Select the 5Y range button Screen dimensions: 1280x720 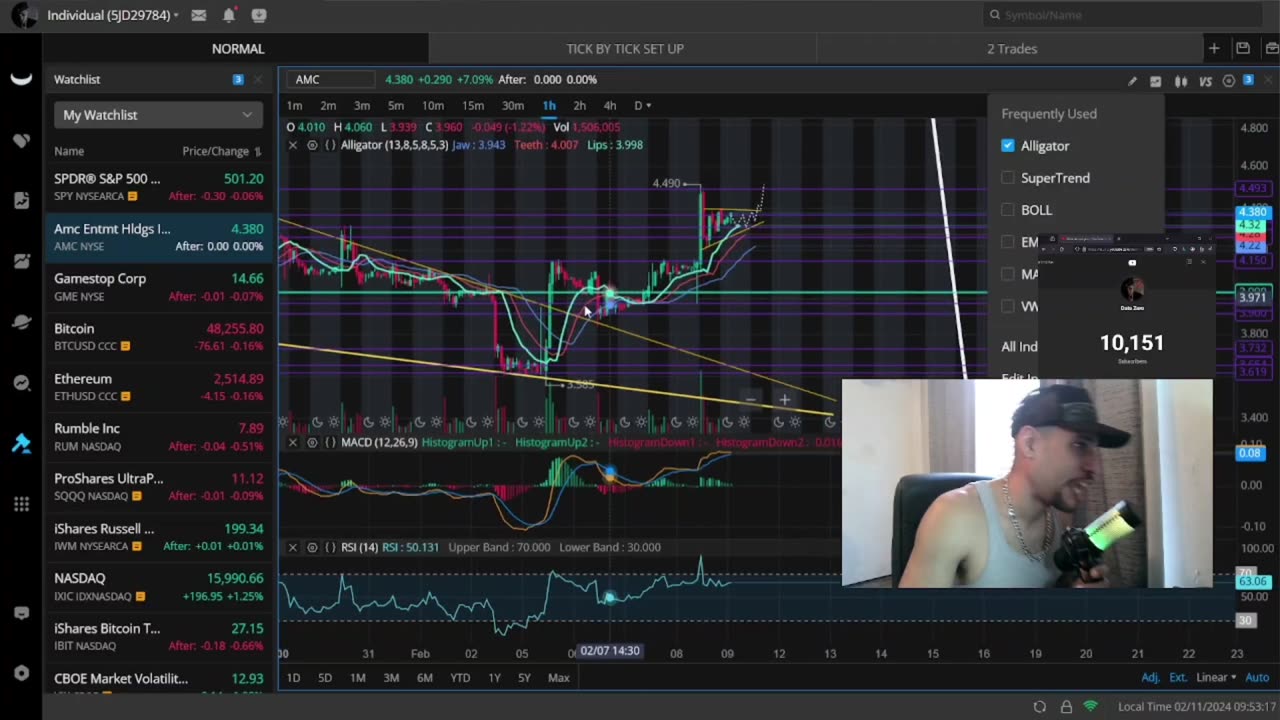pyautogui.click(x=524, y=678)
